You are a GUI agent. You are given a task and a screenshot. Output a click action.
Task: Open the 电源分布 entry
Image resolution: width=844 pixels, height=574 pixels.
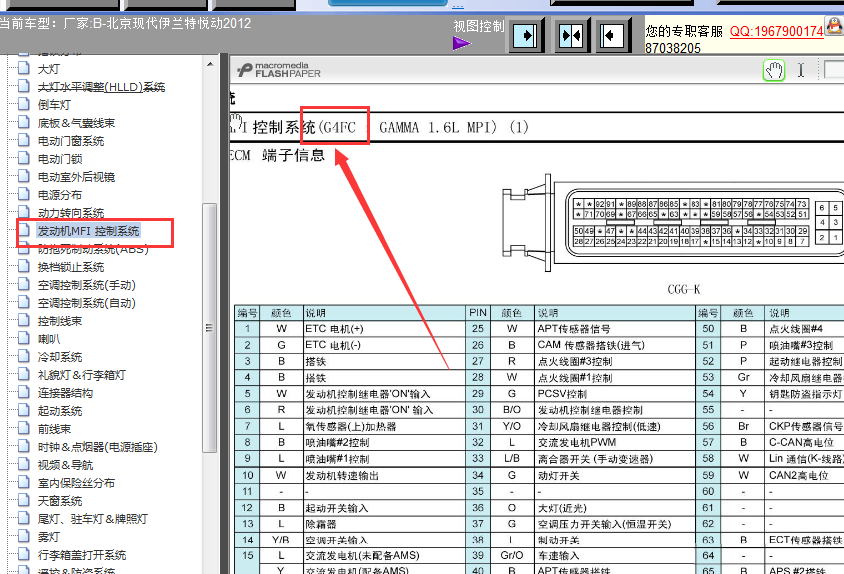click(60, 195)
